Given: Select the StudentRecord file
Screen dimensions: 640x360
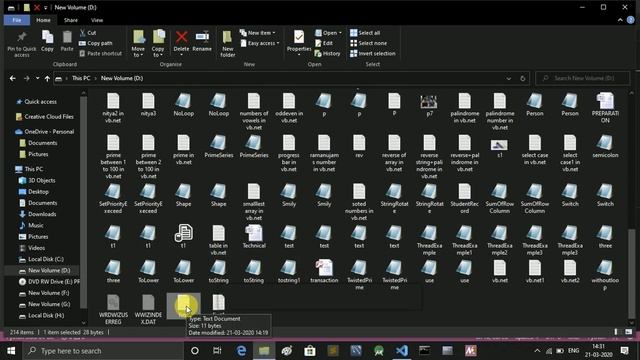Looking at the screenshot, I should point(464,199).
